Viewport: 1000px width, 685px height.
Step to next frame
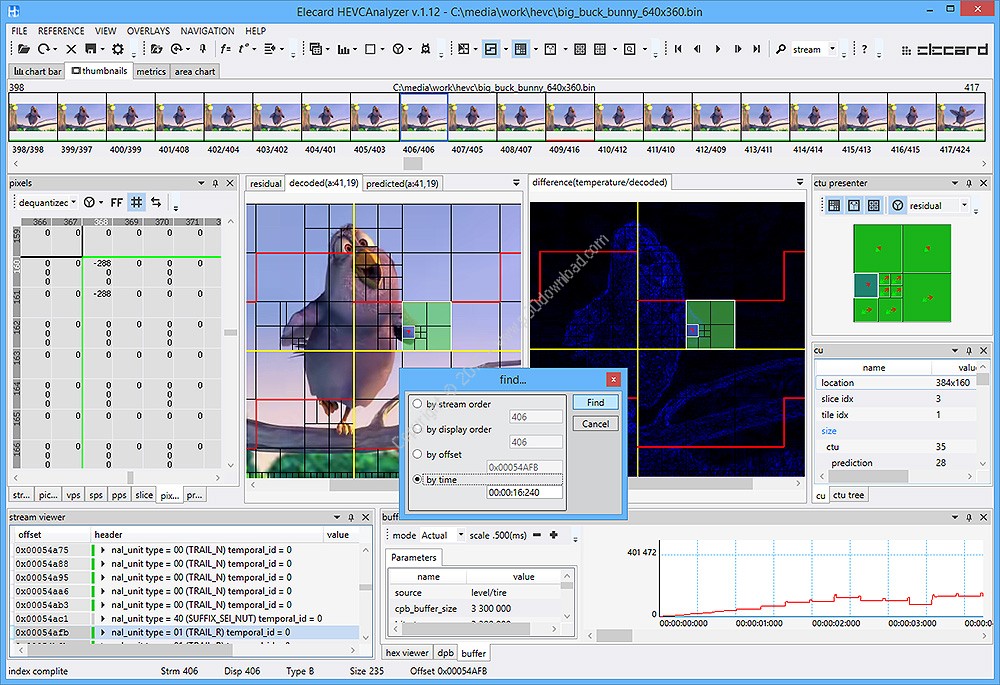[738, 49]
